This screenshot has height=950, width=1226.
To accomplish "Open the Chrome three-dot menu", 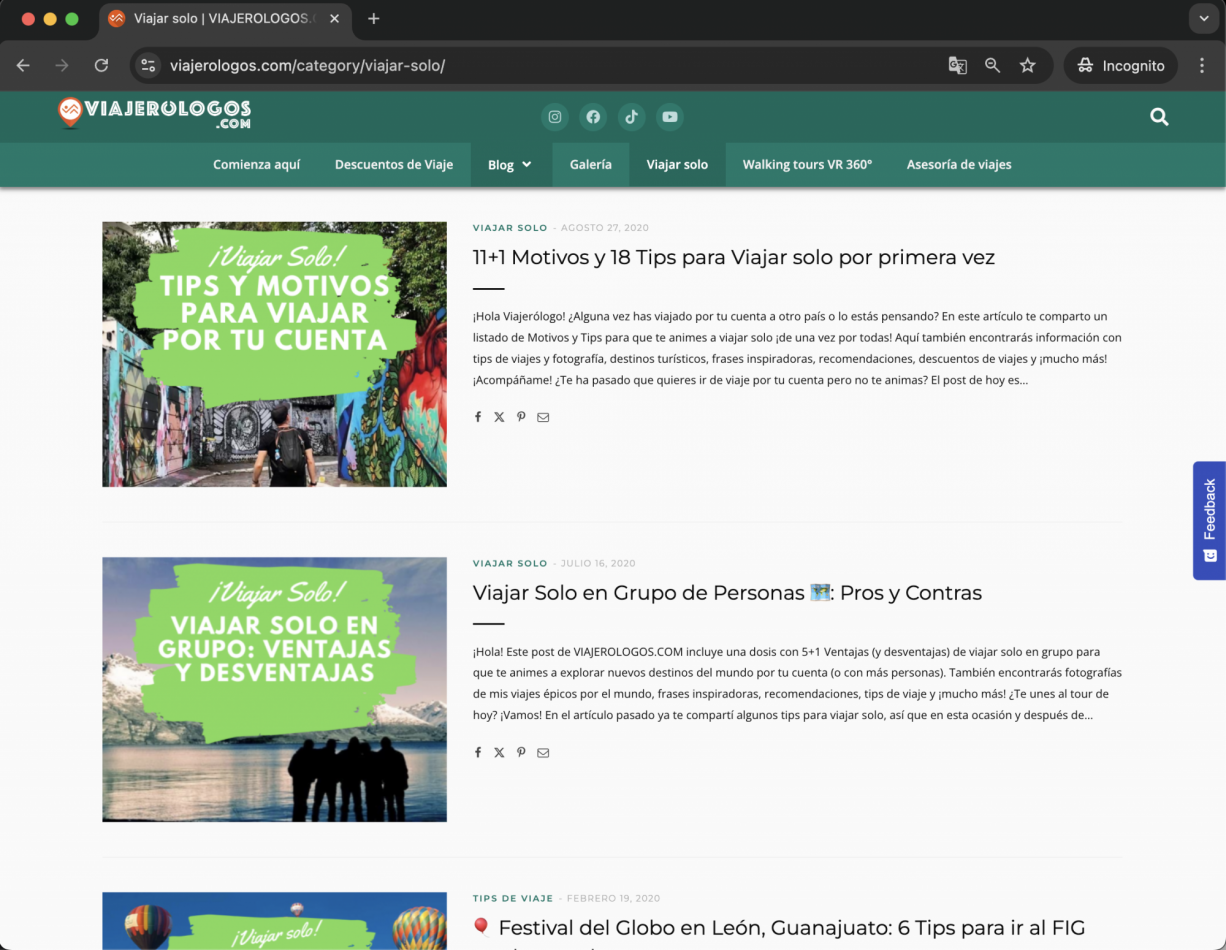I will point(1202,65).
